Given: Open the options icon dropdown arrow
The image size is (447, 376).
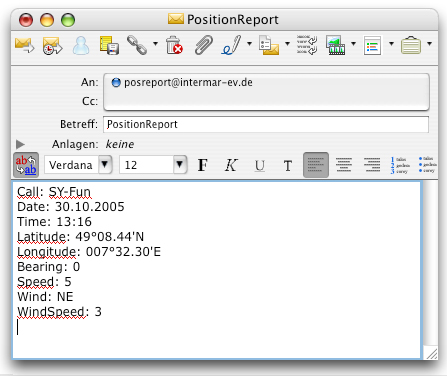Looking at the screenshot, I should [x=287, y=43].
